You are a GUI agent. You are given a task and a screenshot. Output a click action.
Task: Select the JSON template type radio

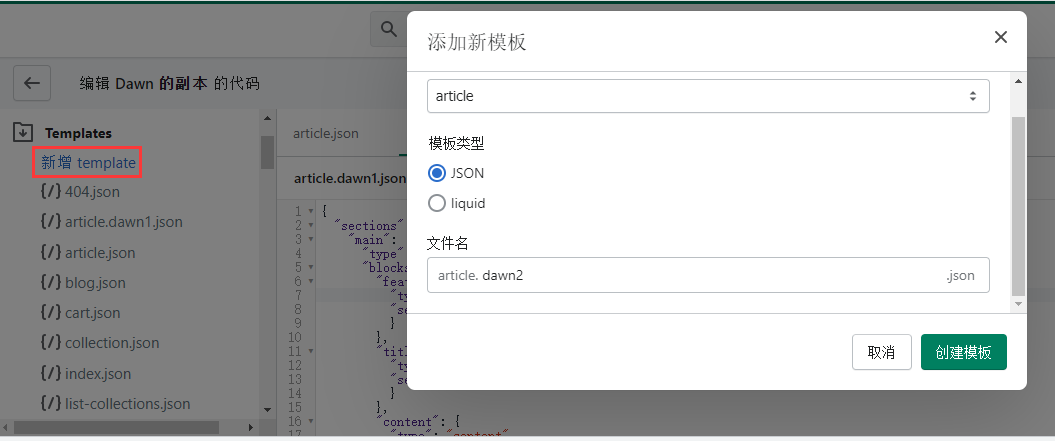click(437, 173)
